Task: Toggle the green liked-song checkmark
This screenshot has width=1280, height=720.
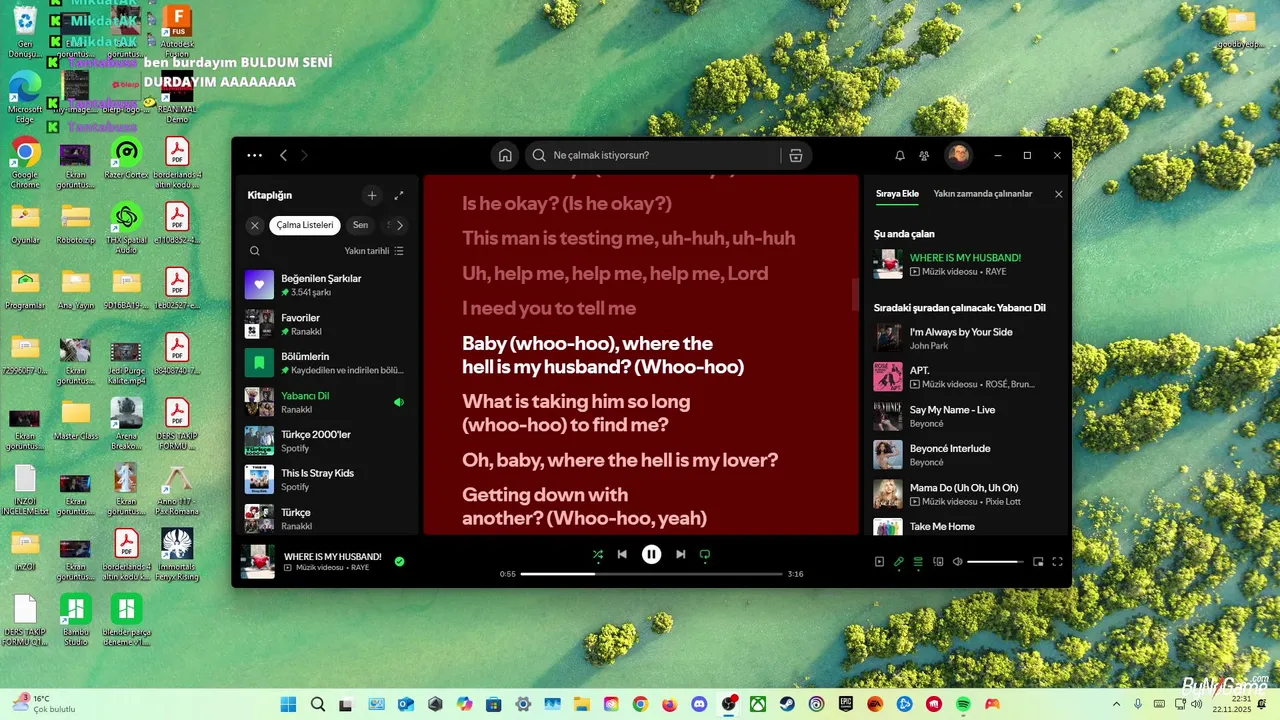Action: click(399, 562)
